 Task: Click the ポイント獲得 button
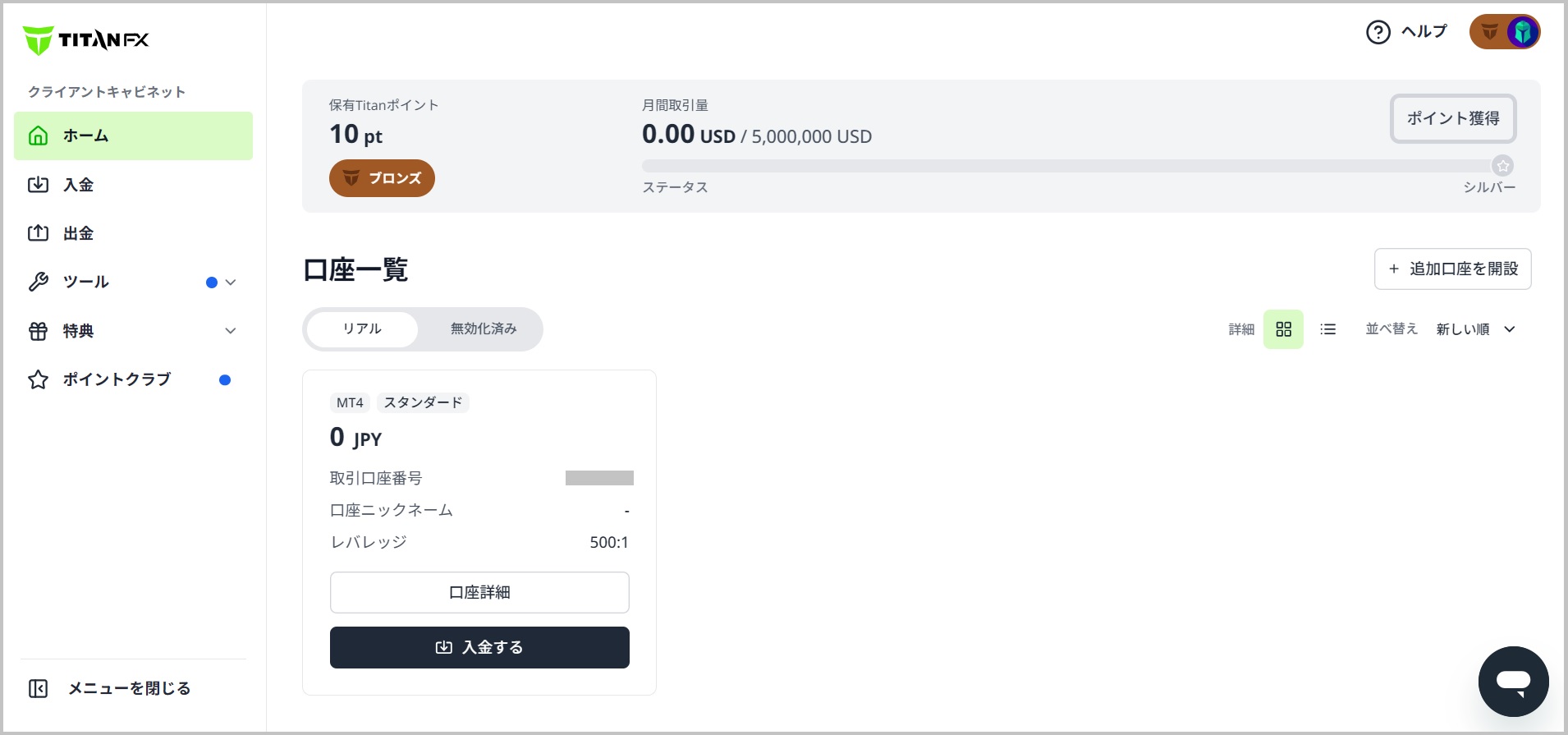pos(1452,118)
